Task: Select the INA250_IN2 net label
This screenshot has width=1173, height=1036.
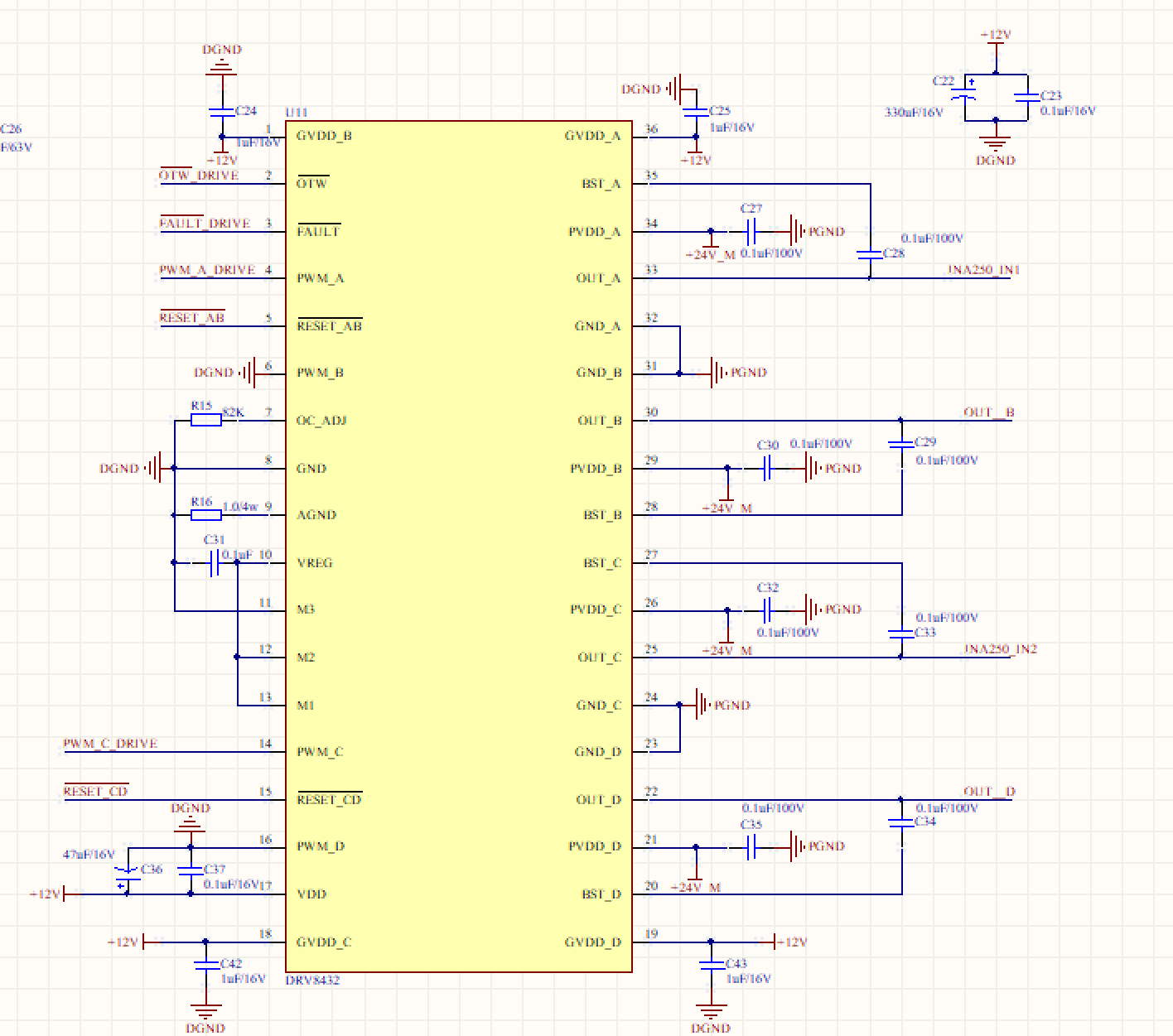Action: tap(1001, 649)
